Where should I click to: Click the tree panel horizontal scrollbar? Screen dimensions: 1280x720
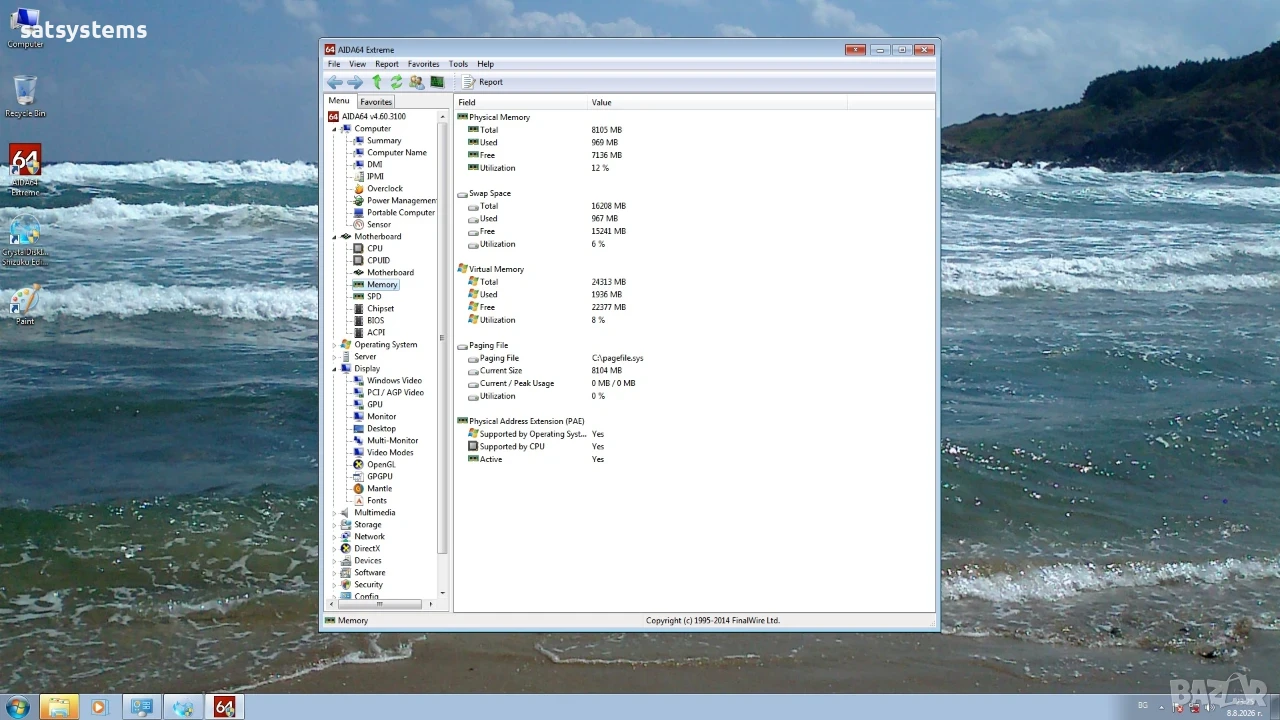click(380, 604)
